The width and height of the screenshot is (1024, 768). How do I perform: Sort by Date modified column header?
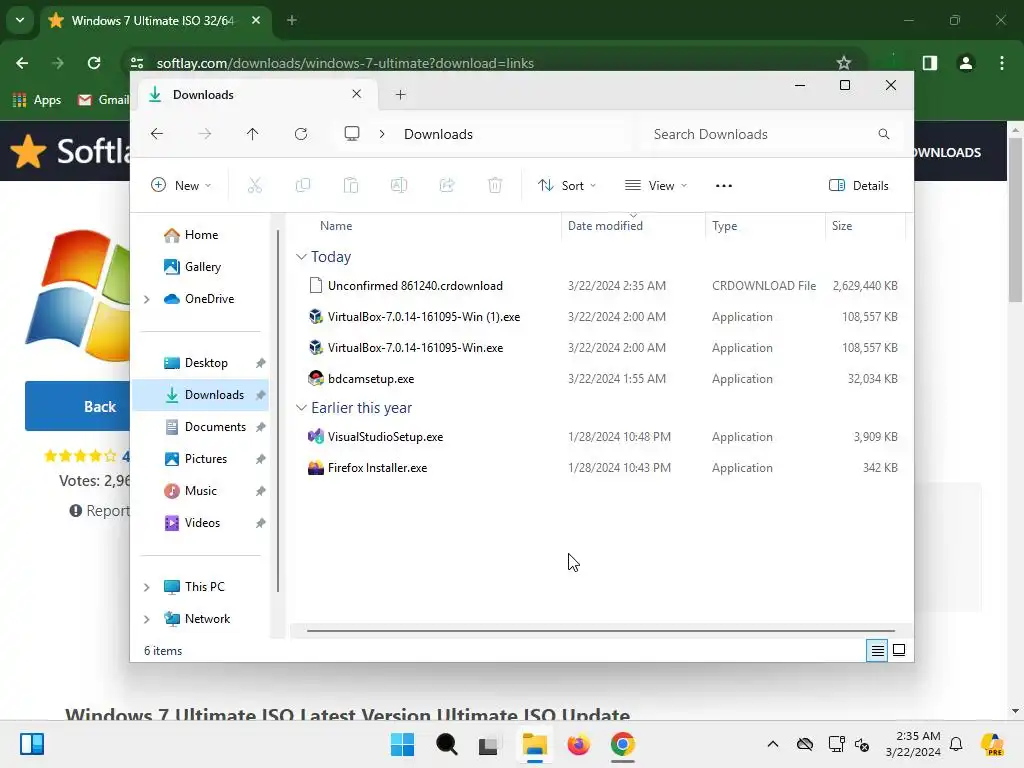[x=605, y=226]
